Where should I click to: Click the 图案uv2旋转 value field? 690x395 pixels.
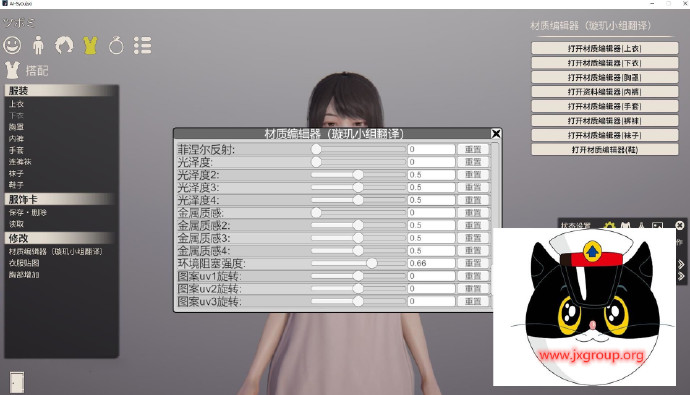coord(431,289)
